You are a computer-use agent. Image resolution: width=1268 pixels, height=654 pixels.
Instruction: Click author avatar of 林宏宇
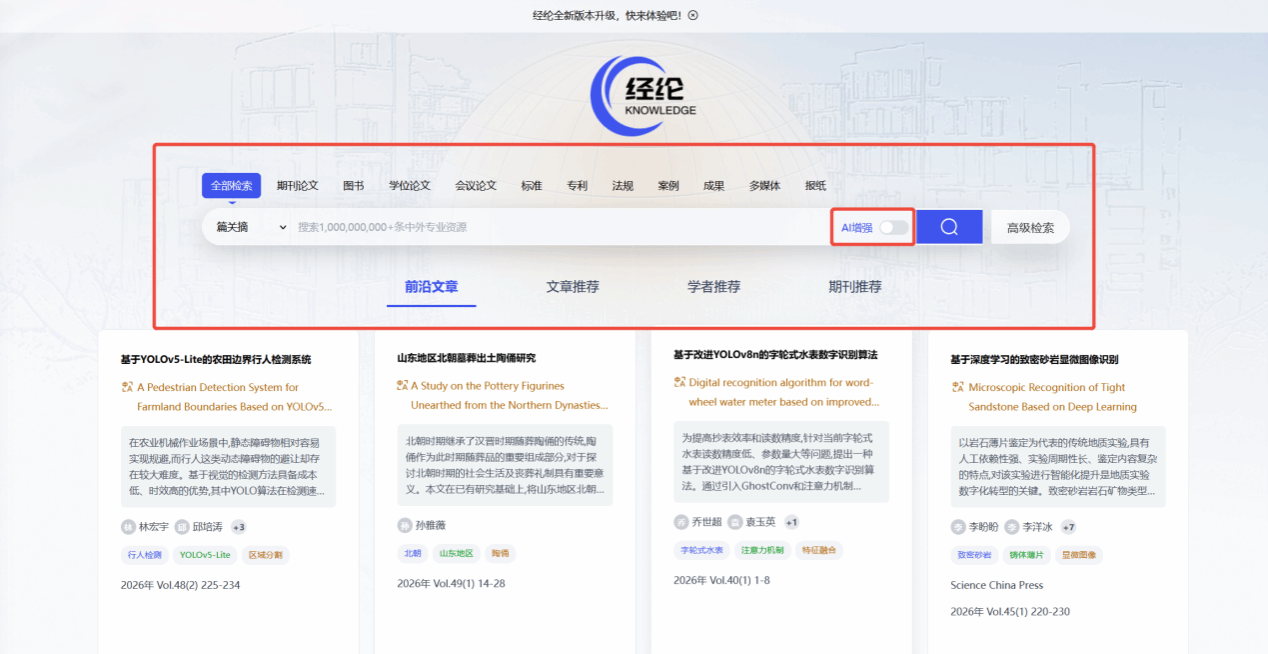128,527
